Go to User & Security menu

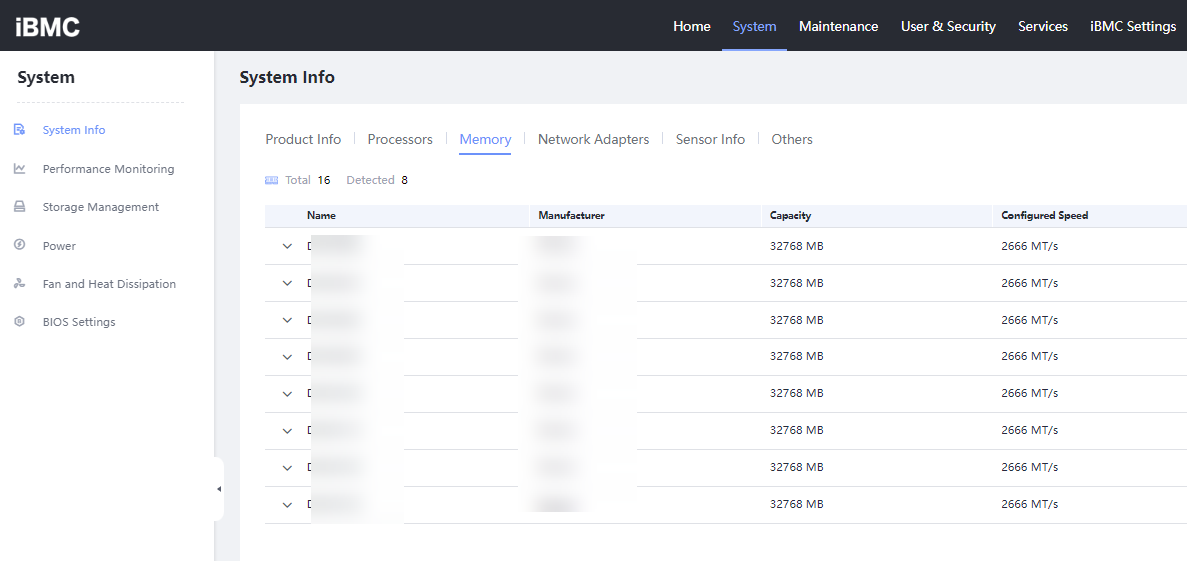click(948, 26)
